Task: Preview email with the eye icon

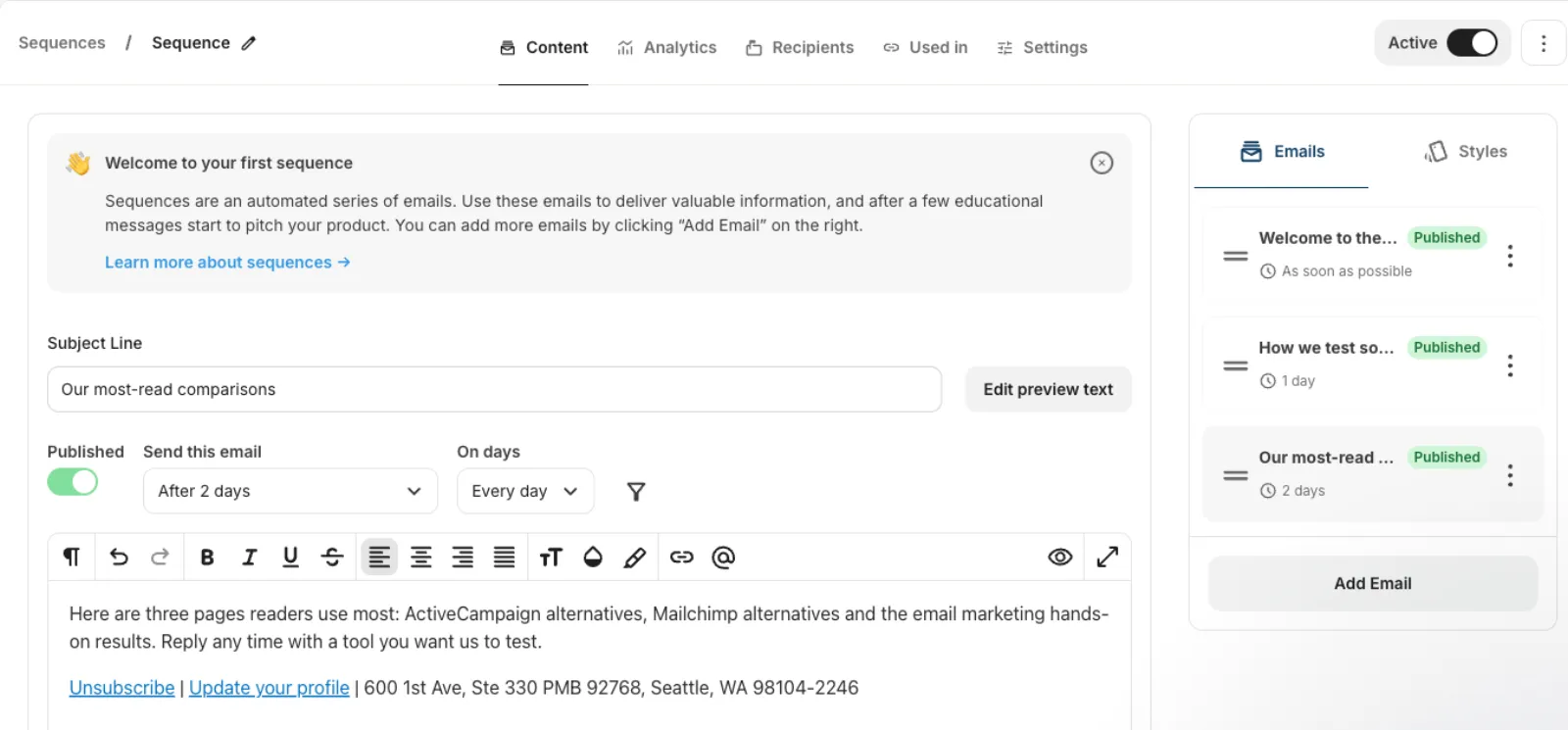Action: click(x=1060, y=558)
